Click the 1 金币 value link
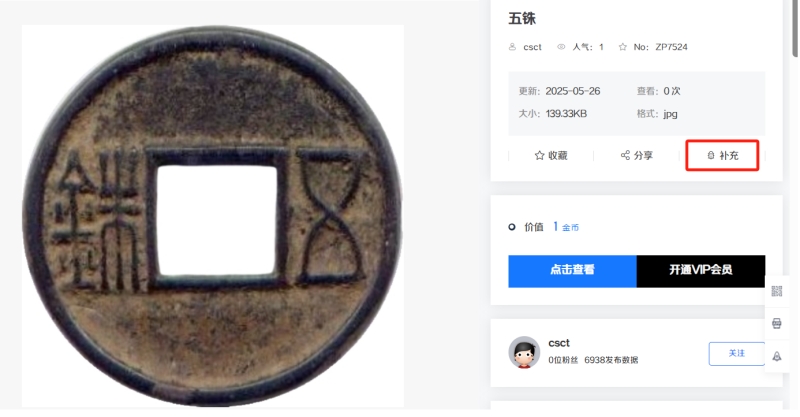Viewport: 800px width, 417px height. pyautogui.click(x=566, y=227)
